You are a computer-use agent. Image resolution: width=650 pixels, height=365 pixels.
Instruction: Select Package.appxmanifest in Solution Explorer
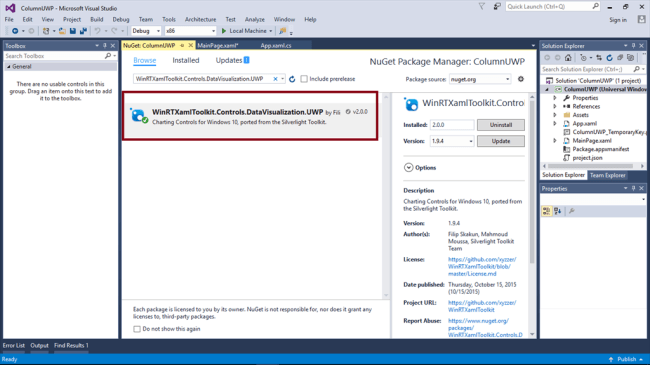coord(600,149)
